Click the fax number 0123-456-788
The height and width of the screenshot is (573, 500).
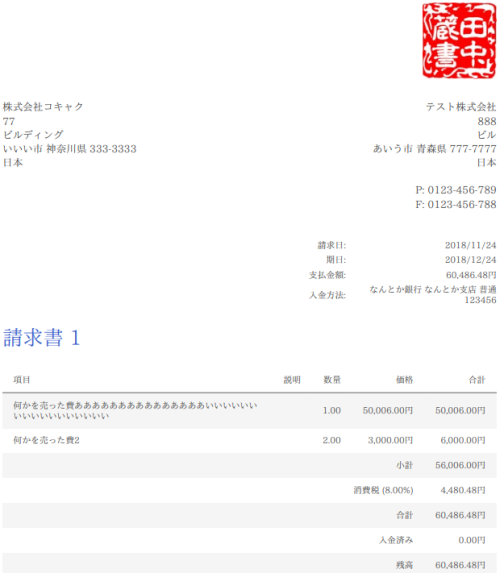[462, 204]
